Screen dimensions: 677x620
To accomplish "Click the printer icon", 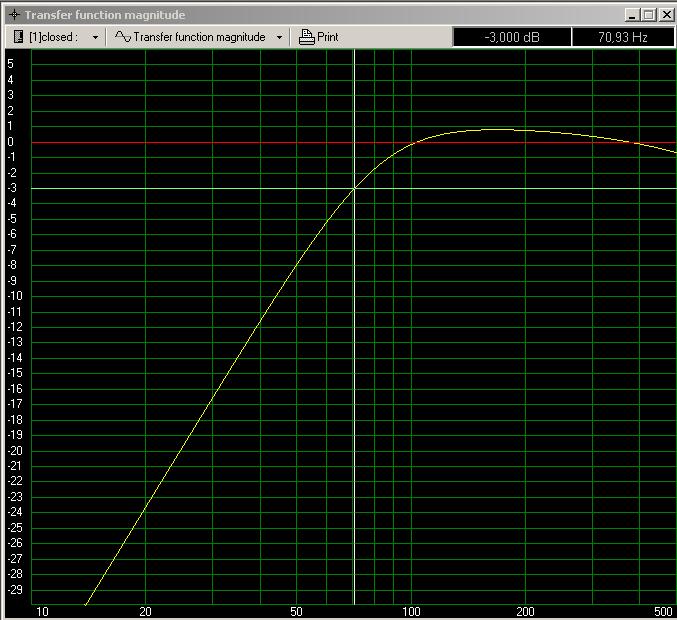I will coord(307,37).
